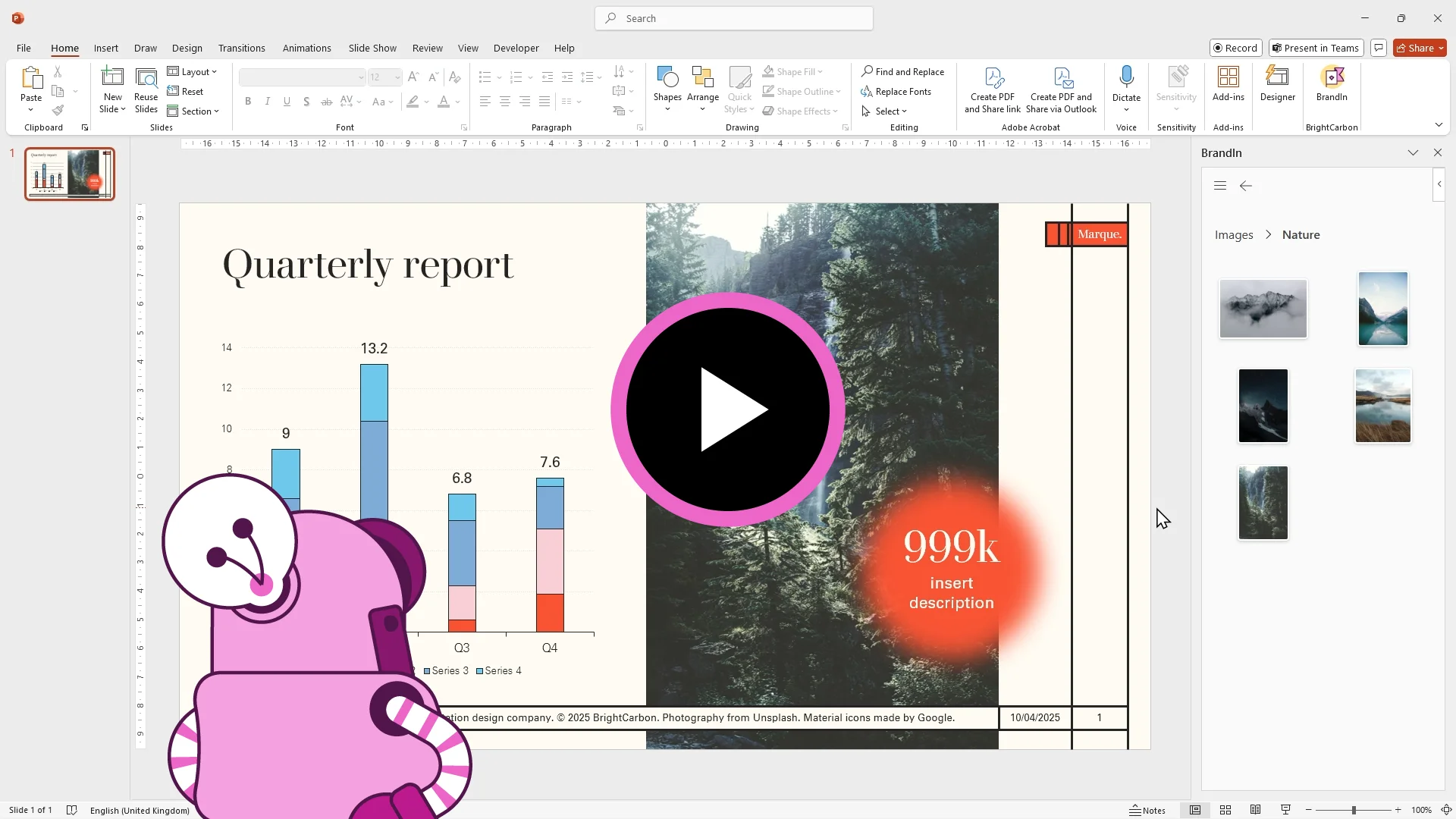
Task: Click the BrandIn add-in icon
Action: pos(1332,77)
